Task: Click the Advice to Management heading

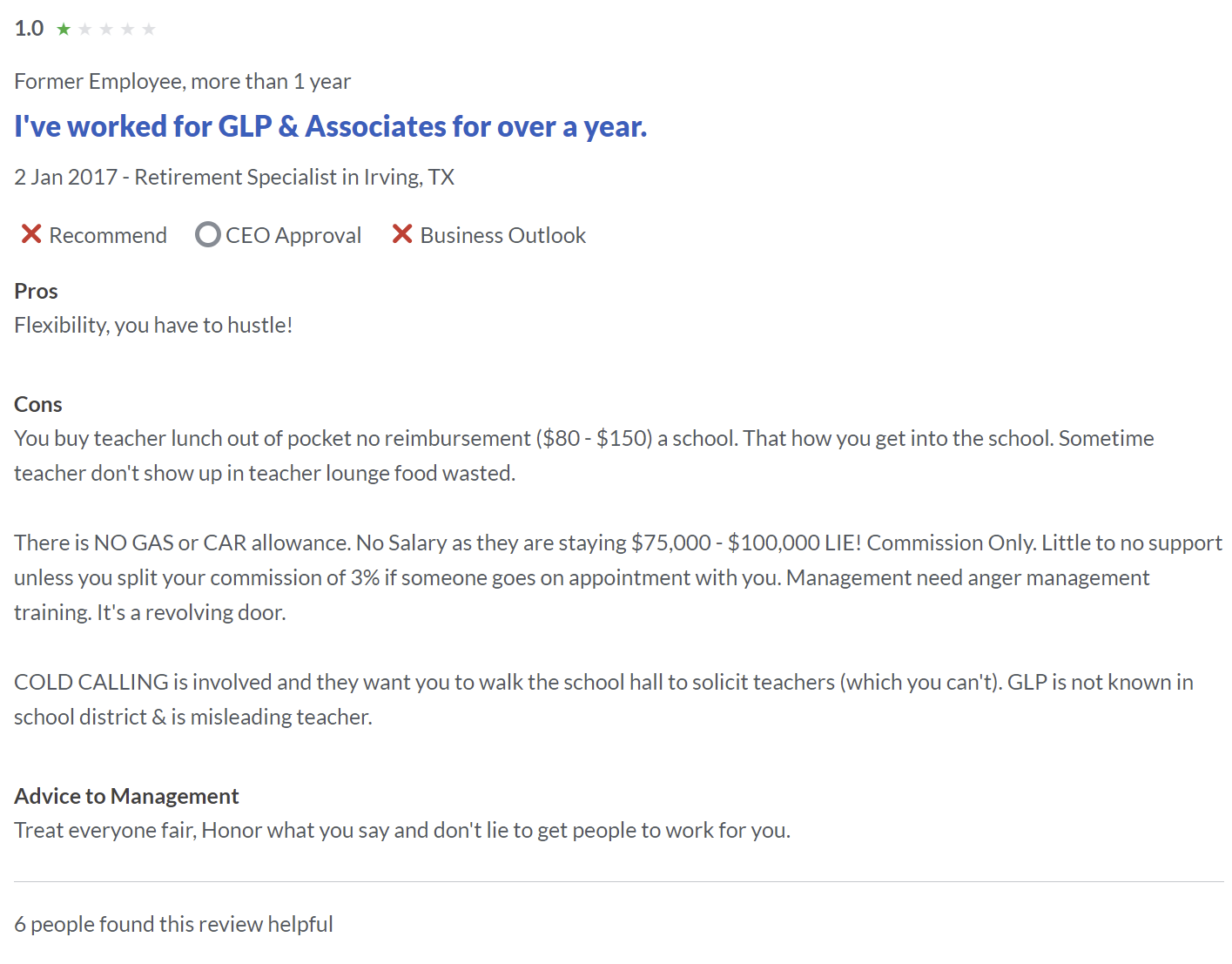Action: pos(126,796)
